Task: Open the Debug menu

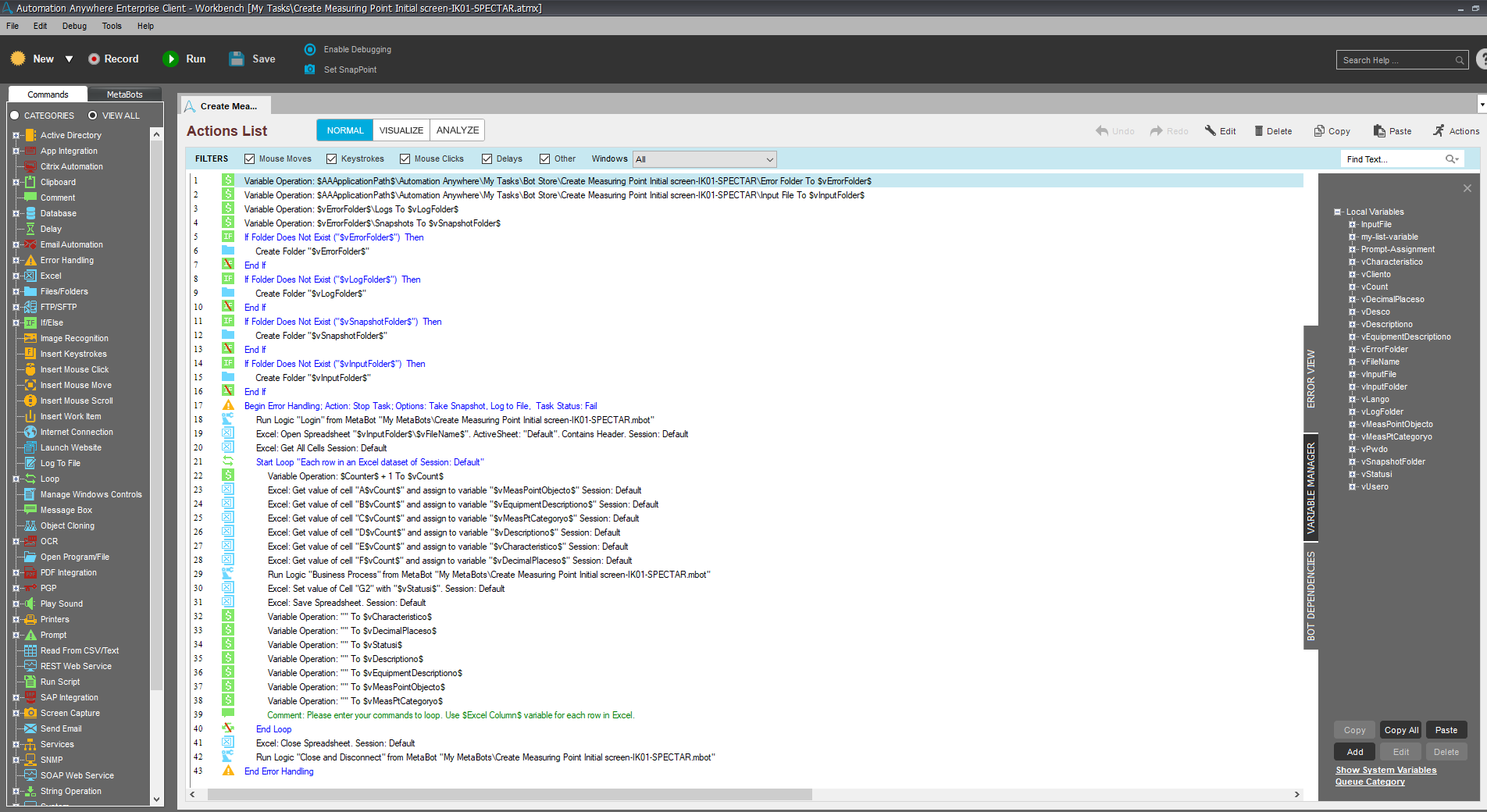Action: 74,26
